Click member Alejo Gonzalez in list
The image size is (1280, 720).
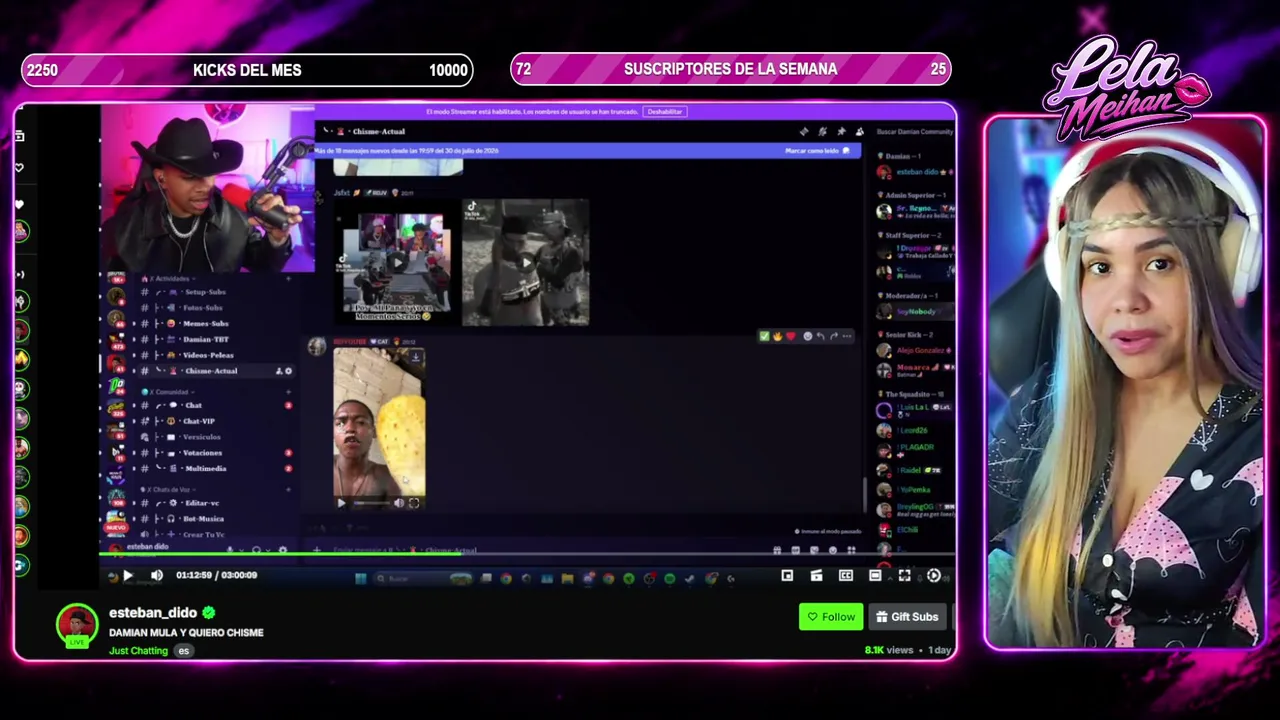pyautogui.click(x=915, y=351)
